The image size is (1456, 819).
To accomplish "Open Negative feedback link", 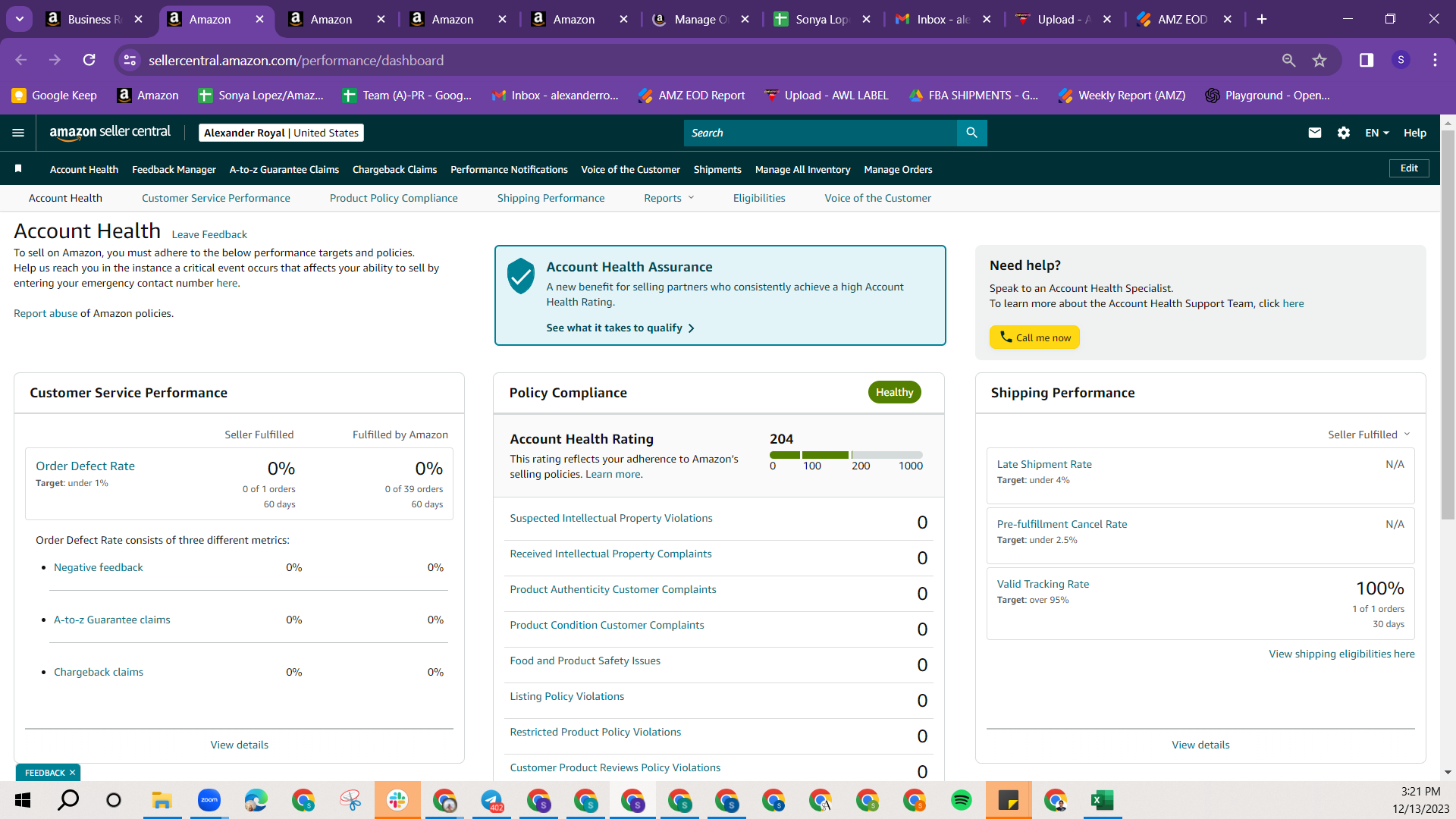I will [x=99, y=567].
